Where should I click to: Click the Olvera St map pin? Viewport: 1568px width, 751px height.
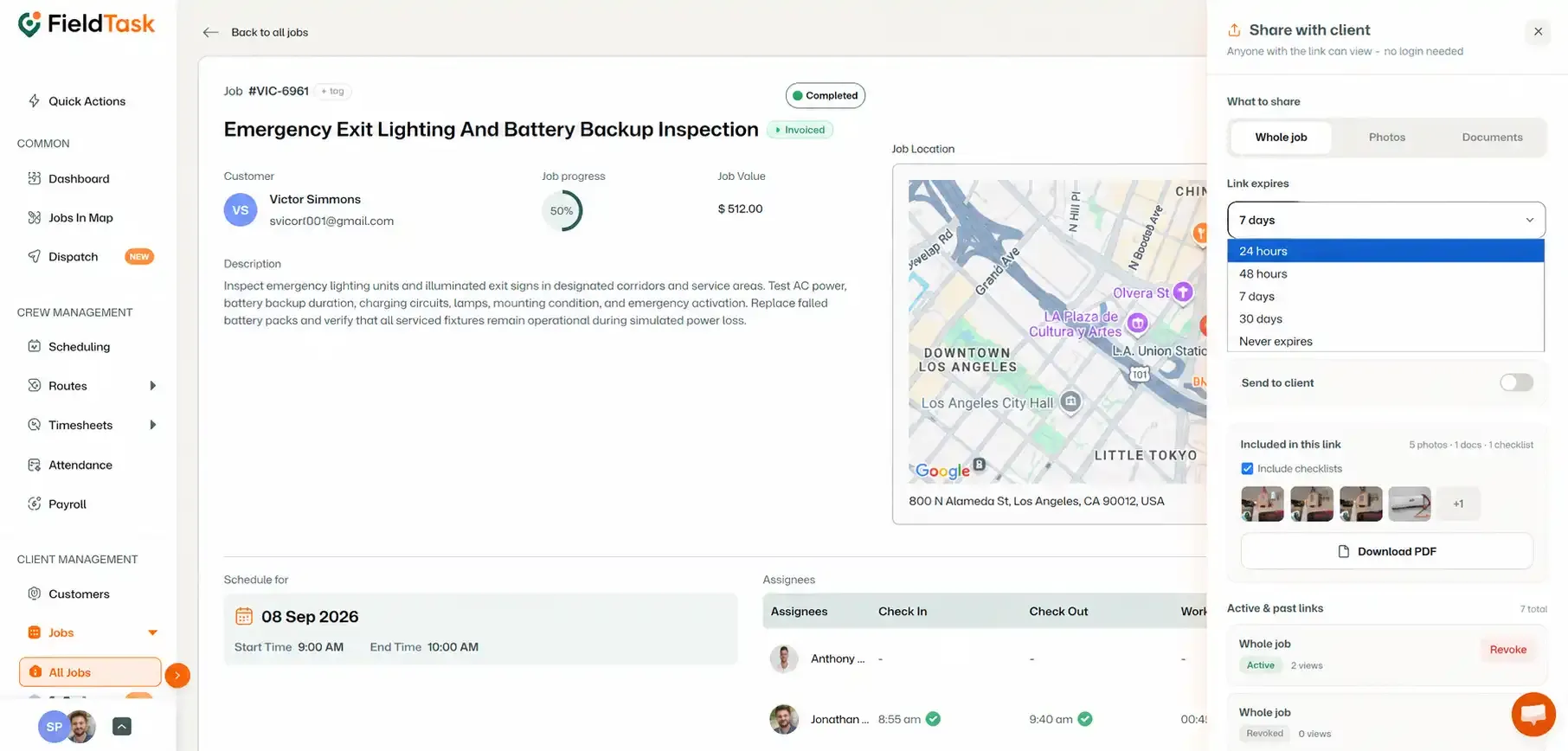pos(1183,292)
